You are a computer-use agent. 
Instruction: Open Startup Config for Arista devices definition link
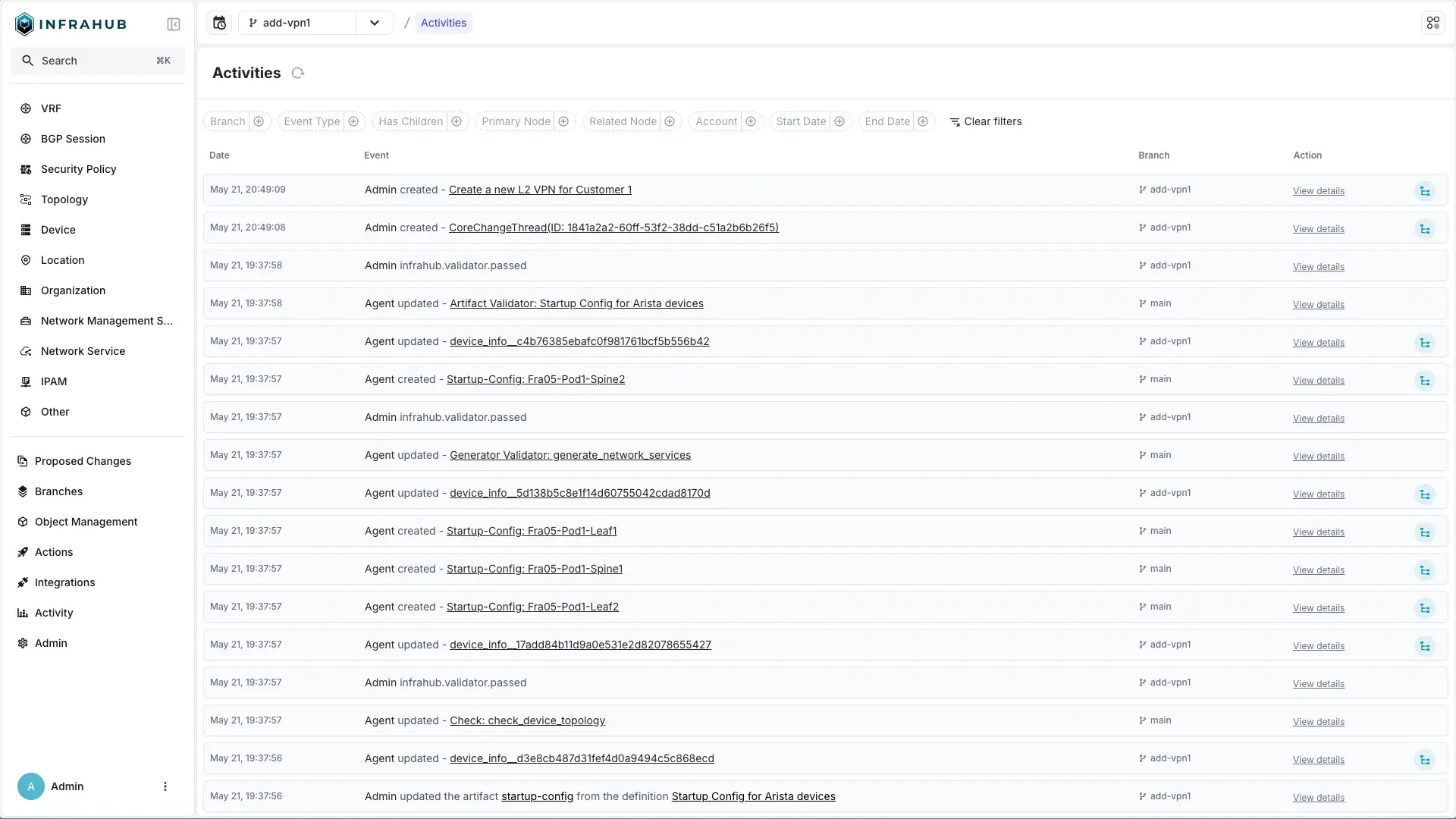click(753, 796)
